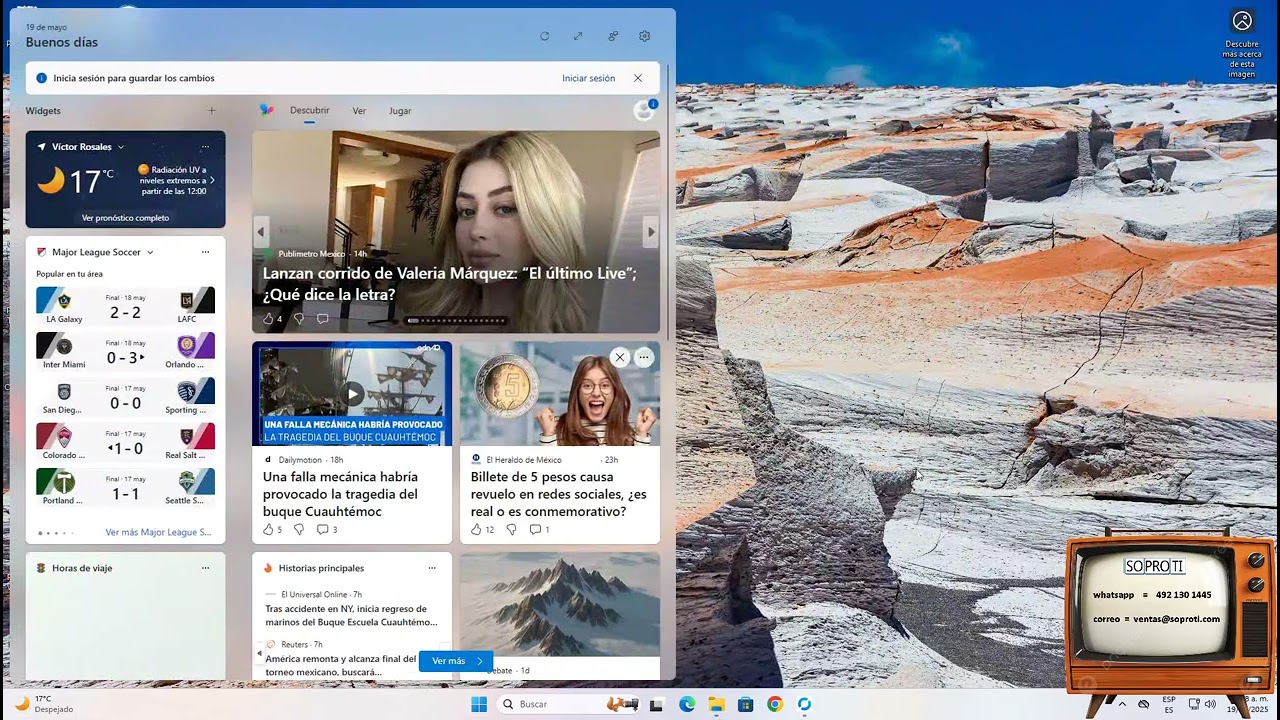Open Task View on taskbar
Image resolution: width=1280 pixels, height=720 pixels.
pos(657,705)
